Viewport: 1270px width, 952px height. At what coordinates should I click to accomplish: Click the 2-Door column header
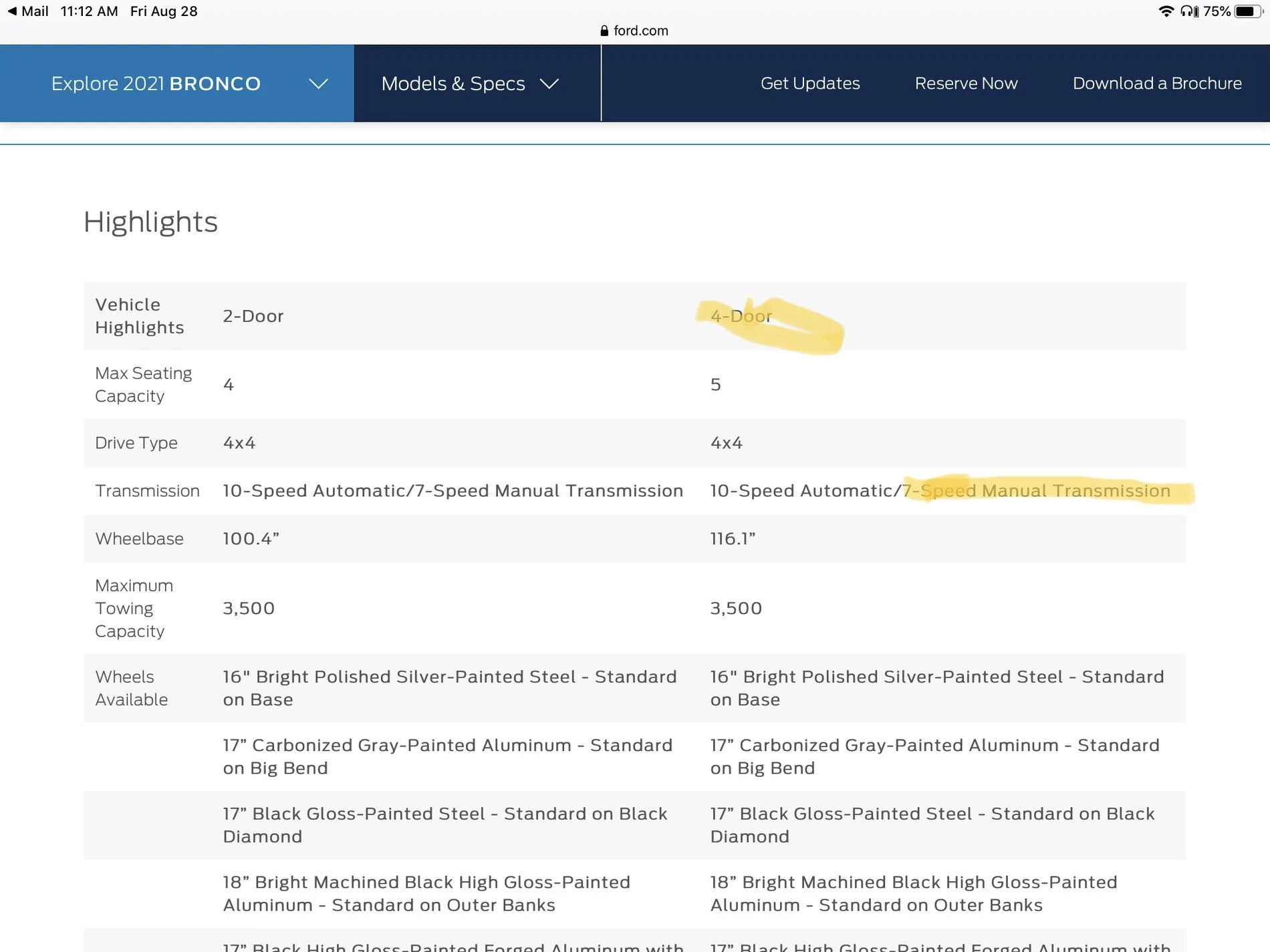point(253,316)
